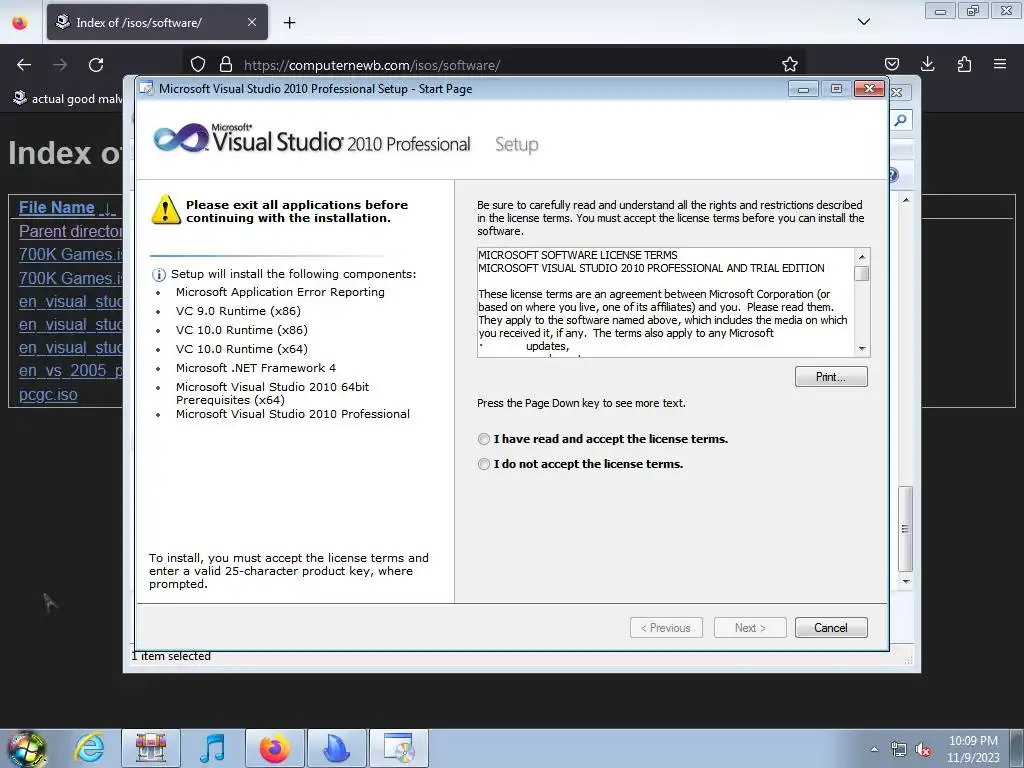Click the Print... button
This screenshot has height=768, width=1024.
pos(831,377)
